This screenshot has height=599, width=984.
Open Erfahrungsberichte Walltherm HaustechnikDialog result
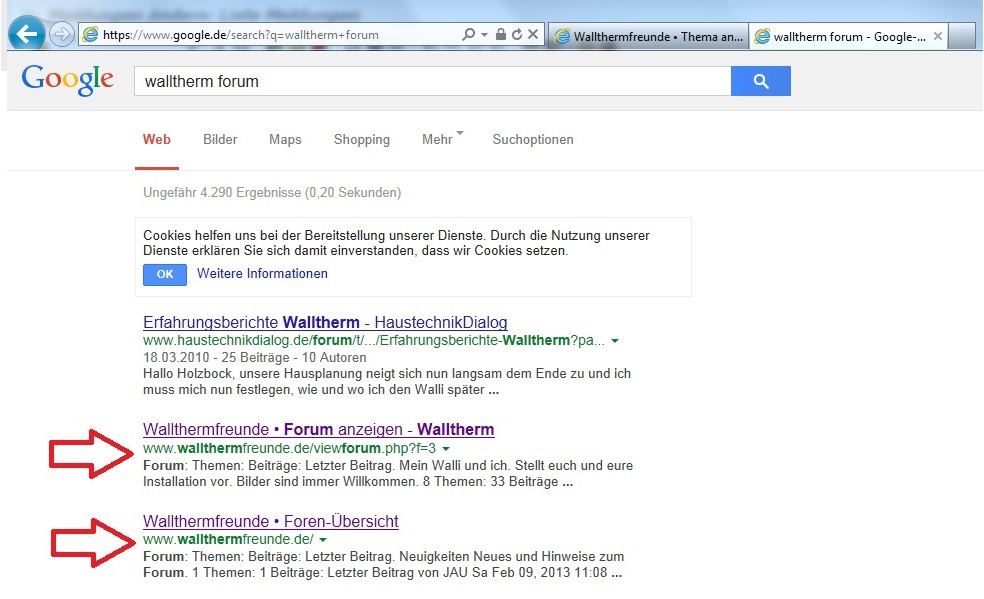(x=325, y=322)
